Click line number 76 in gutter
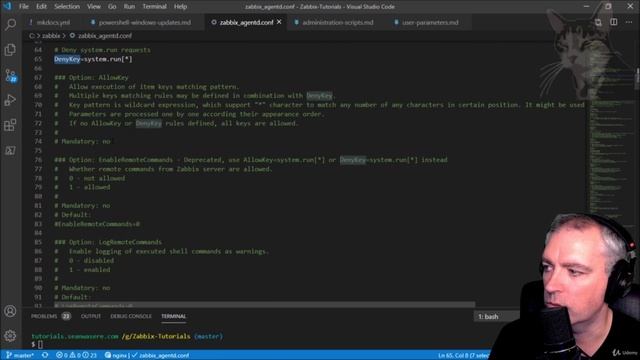640x360 pixels. (x=38, y=160)
